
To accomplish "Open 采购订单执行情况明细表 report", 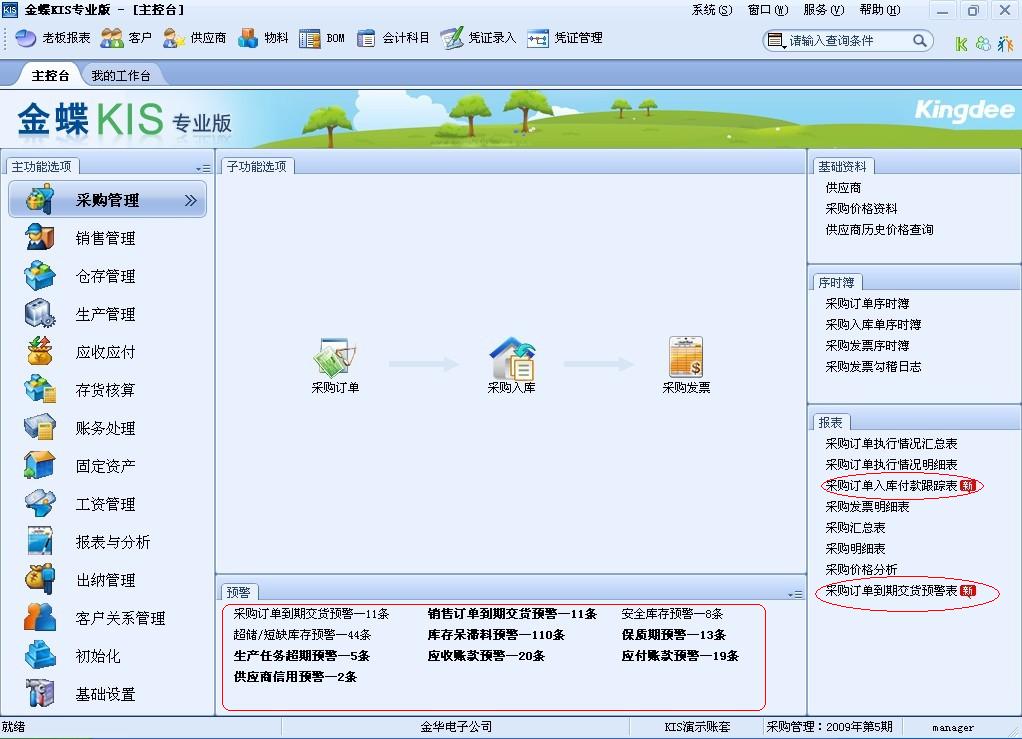I will point(892,465).
